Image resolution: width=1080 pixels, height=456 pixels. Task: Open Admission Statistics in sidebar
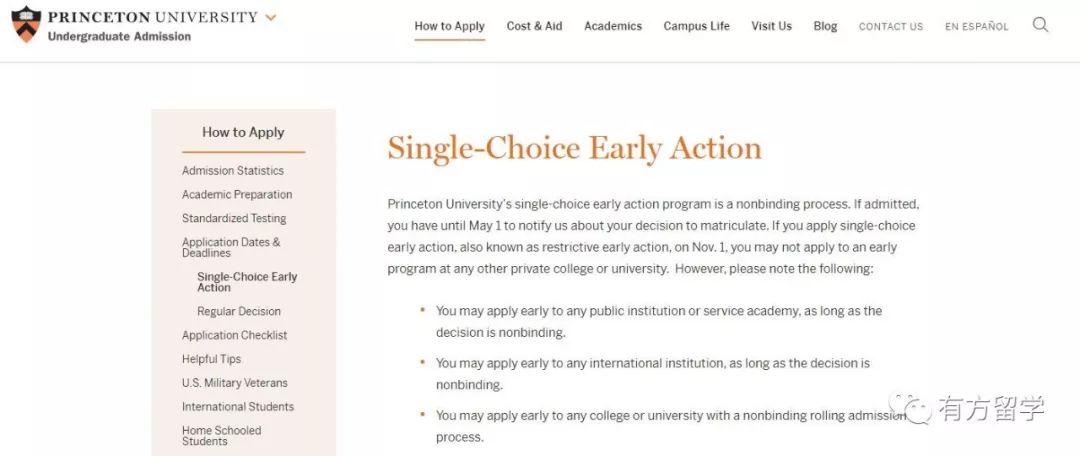click(x=233, y=170)
